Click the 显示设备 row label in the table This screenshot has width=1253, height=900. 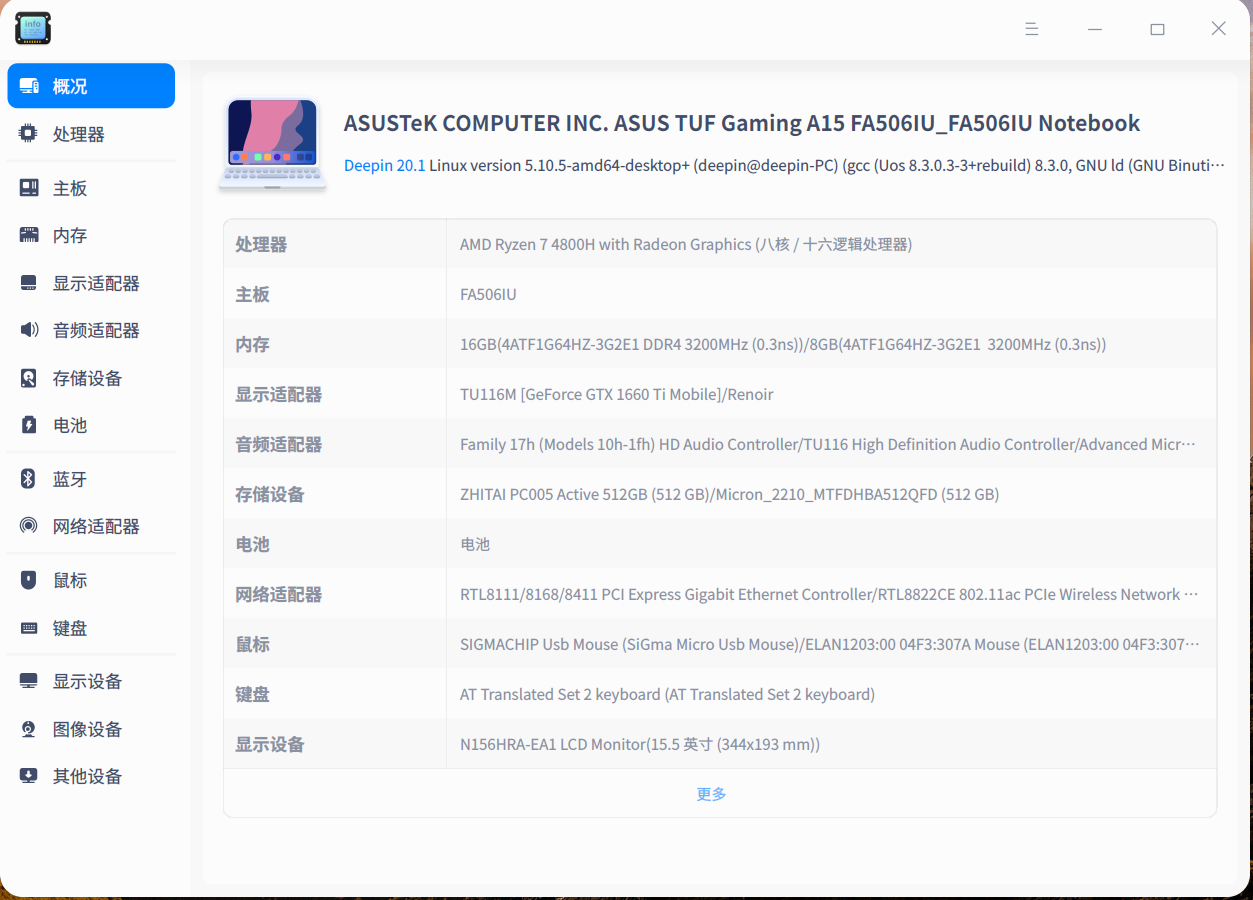(x=270, y=744)
